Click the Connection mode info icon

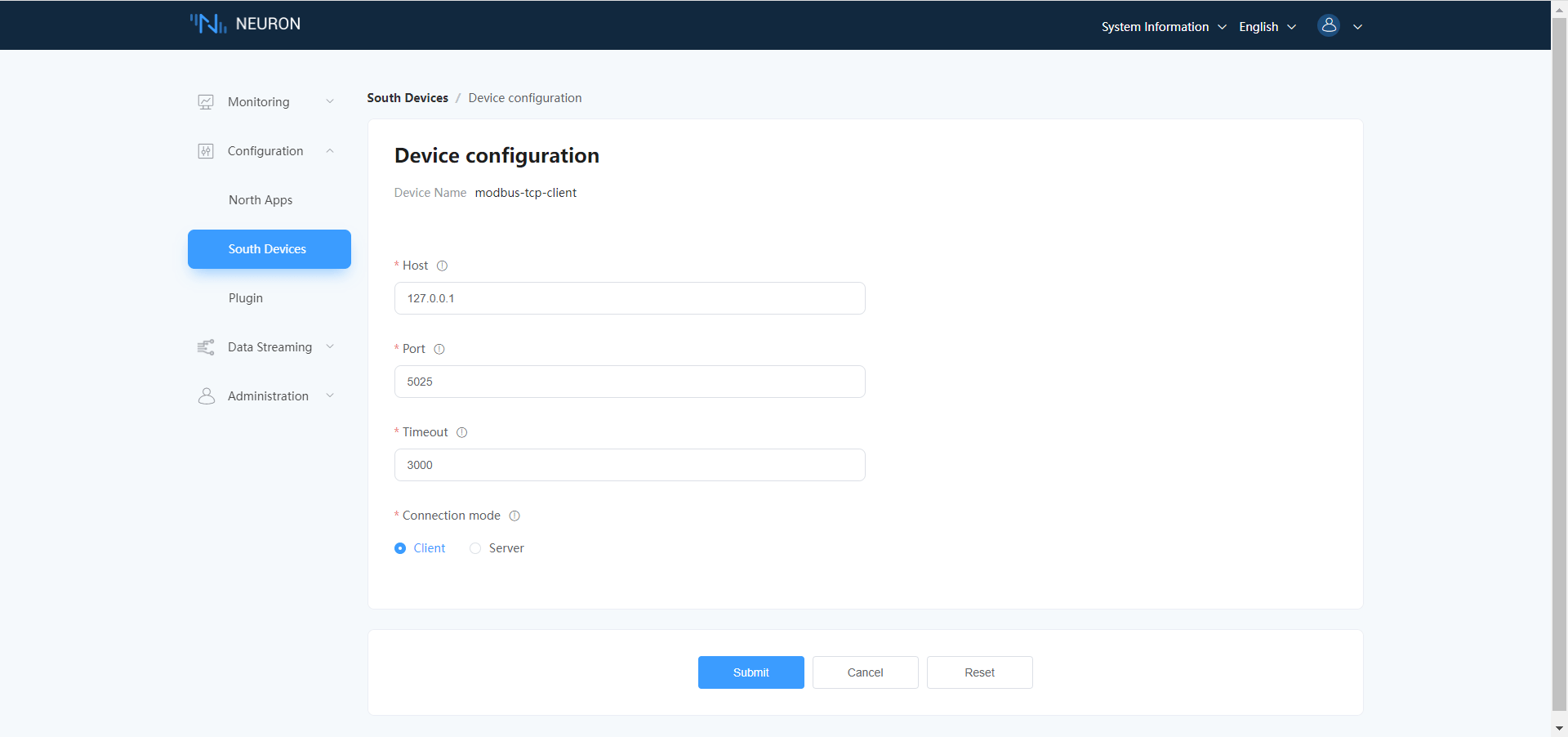[x=514, y=516]
